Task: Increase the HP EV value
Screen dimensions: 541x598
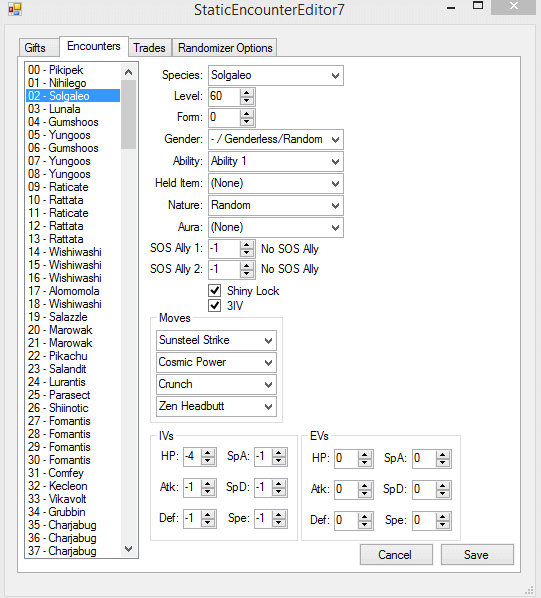Action: click(x=364, y=455)
